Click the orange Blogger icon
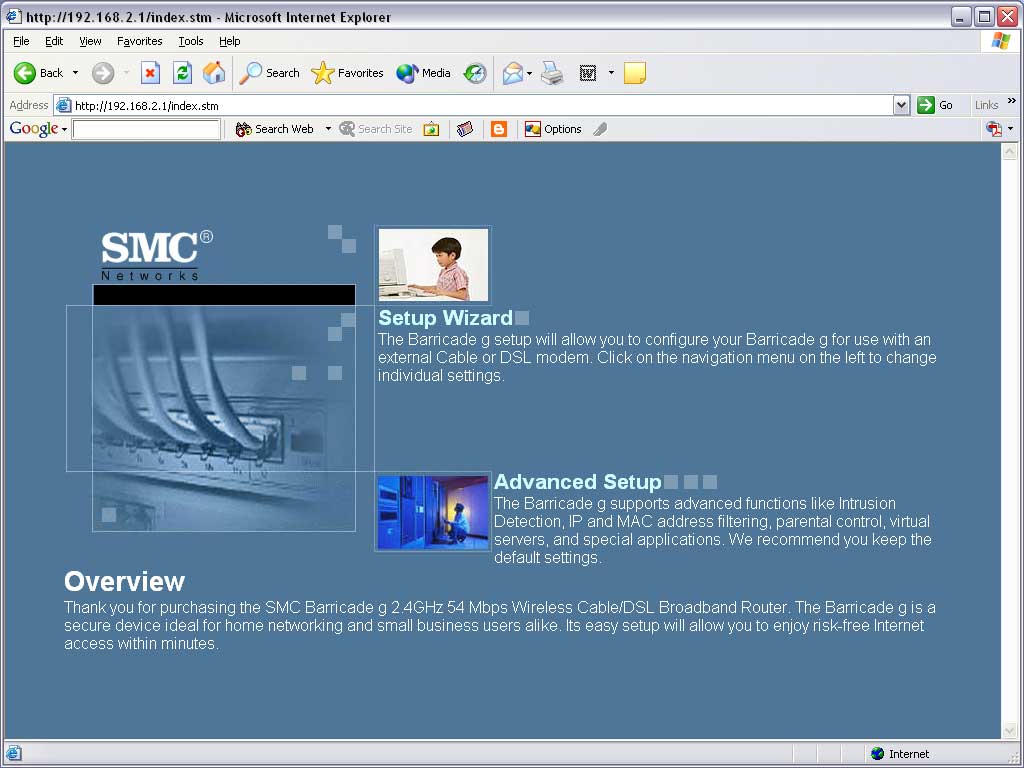1024x768 pixels. 499,129
